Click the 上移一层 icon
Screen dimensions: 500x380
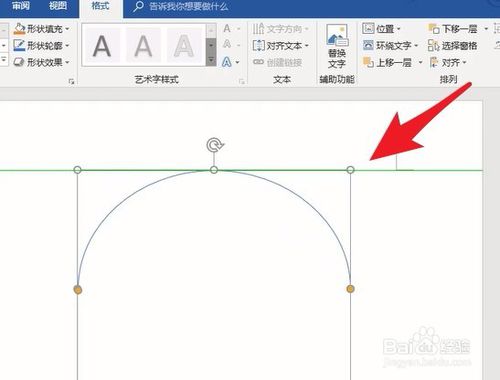point(368,62)
